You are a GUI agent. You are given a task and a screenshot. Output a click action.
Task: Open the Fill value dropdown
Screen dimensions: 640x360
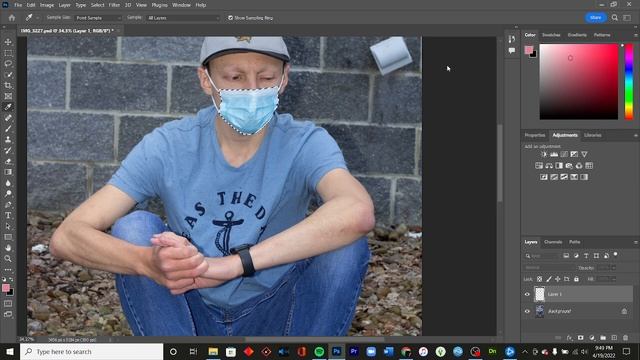[x=612, y=279]
